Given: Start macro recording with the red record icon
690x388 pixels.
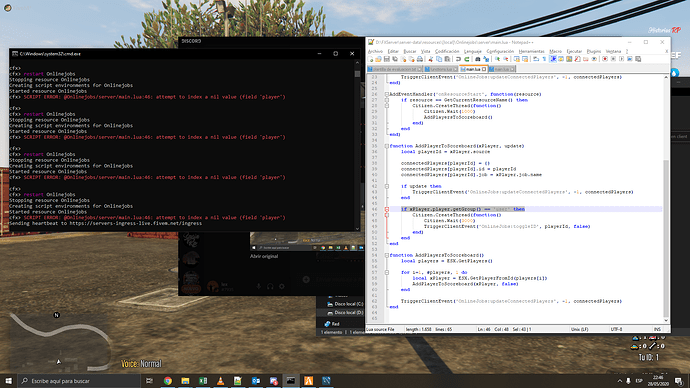Looking at the screenshot, I should 606,59.
